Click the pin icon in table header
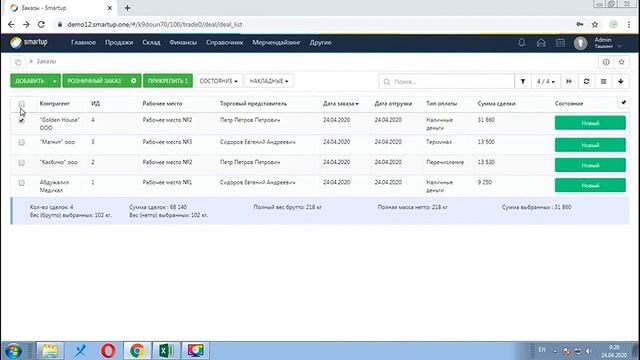Viewport: 640px width, 360px height. pyautogui.click(x=623, y=103)
